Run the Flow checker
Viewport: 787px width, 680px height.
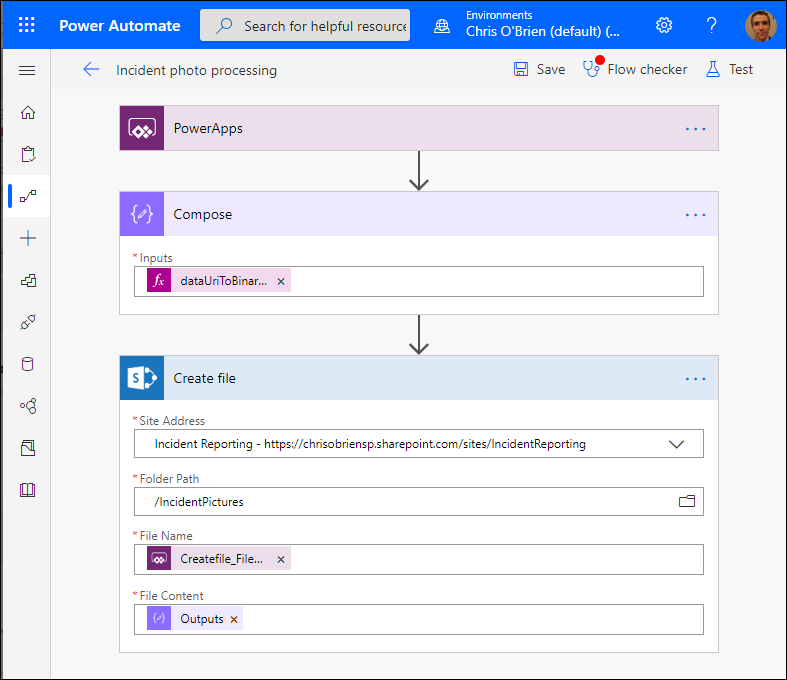click(x=635, y=69)
